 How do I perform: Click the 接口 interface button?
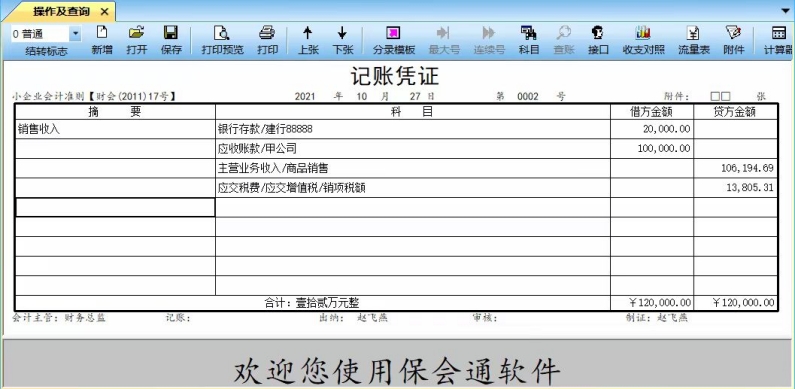(598, 40)
